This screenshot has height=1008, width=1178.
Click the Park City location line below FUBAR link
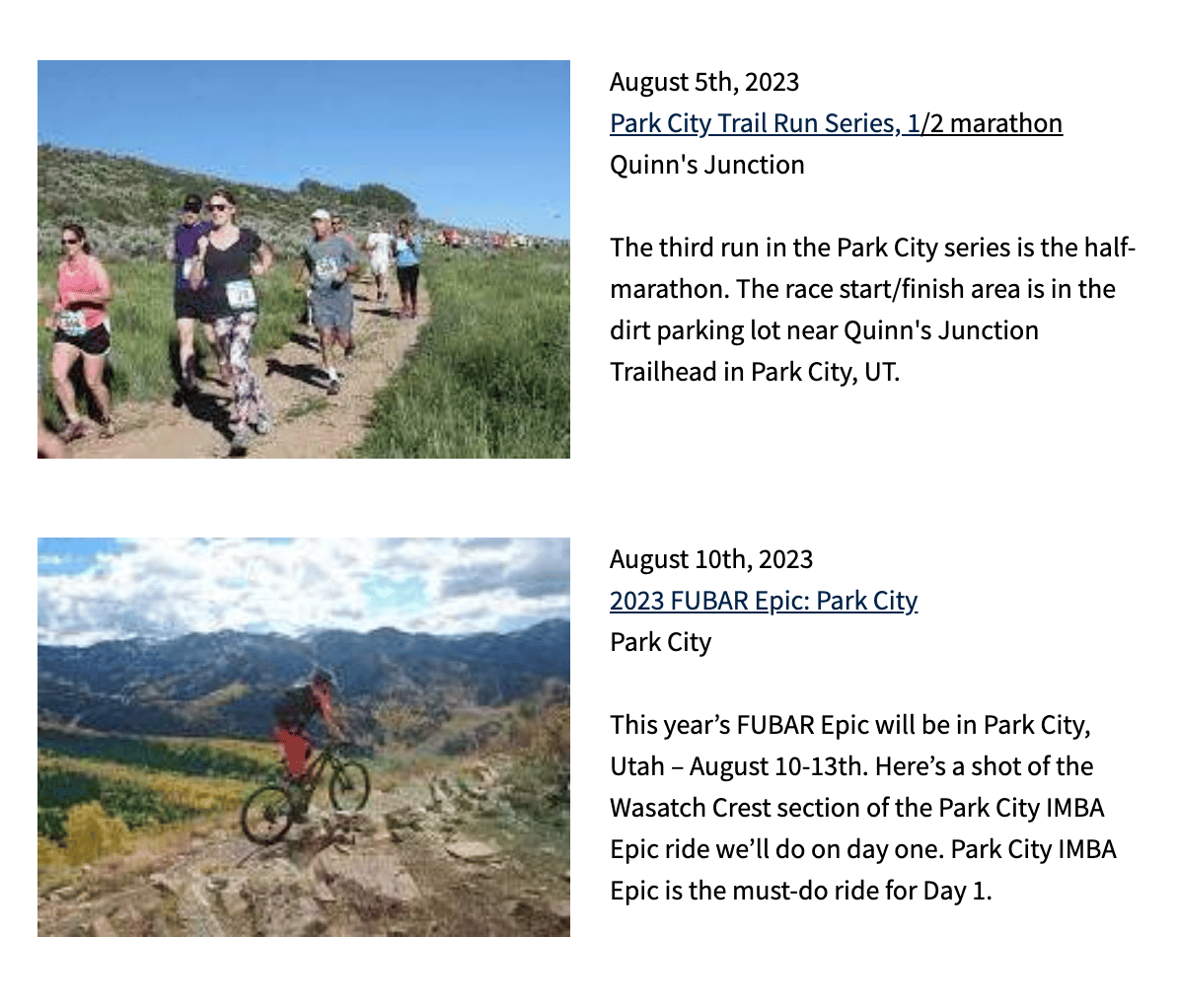660,642
